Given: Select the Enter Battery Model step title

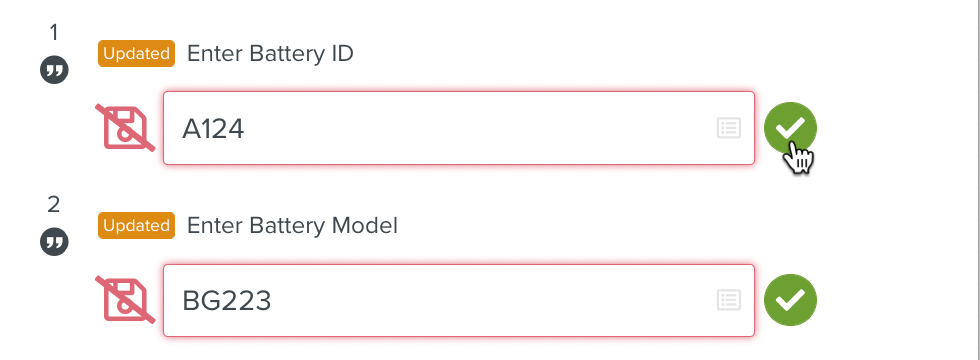Looking at the screenshot, I should [x=292, y=226].
